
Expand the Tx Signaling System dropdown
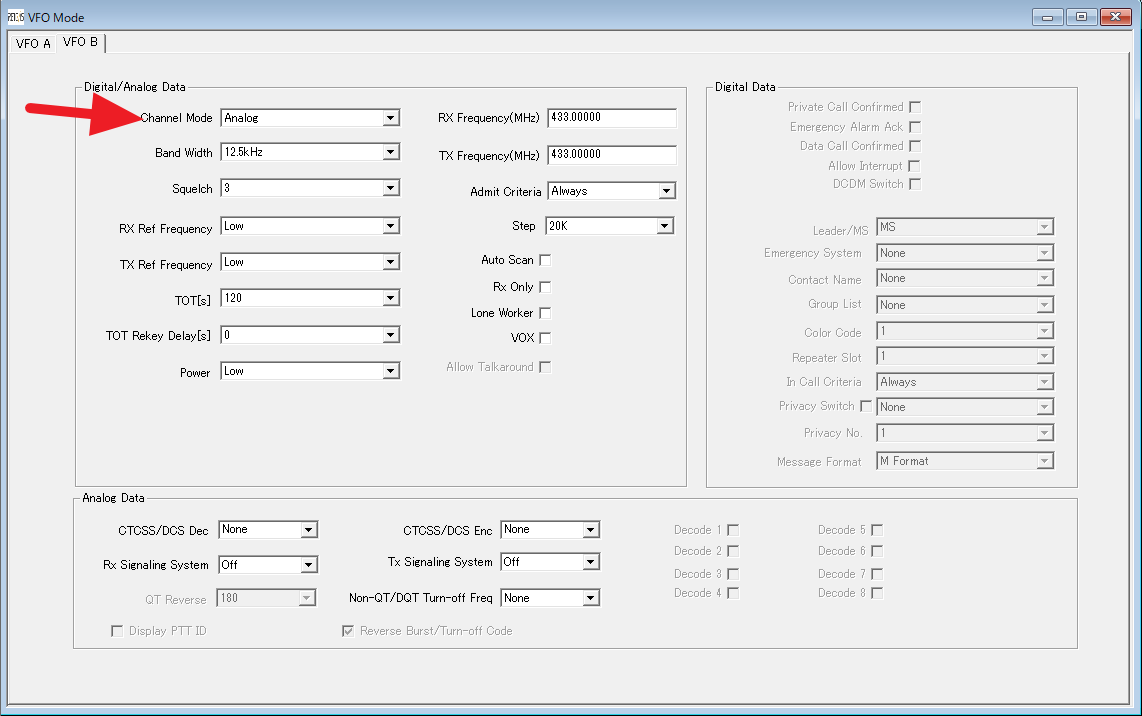click(590, 562)
